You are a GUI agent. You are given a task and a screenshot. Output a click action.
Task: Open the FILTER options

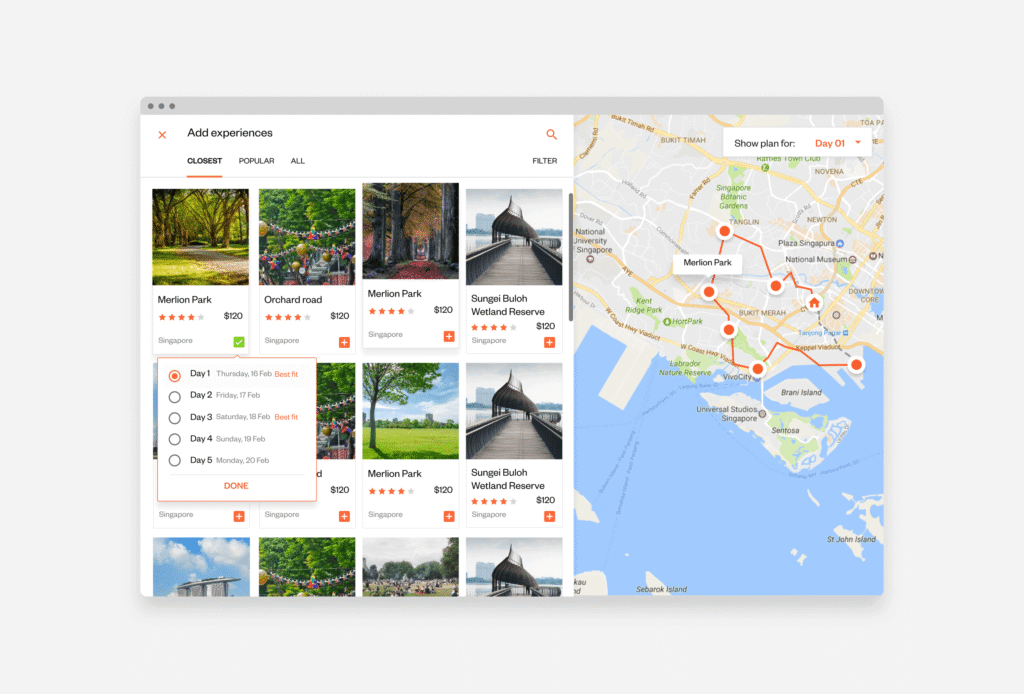[545, 161]
